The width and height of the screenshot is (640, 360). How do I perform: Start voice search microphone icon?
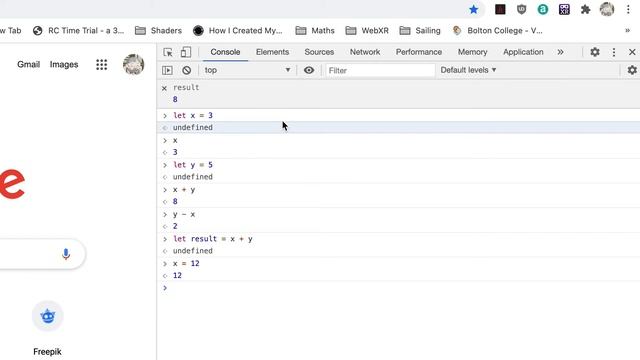coord(66,254)
